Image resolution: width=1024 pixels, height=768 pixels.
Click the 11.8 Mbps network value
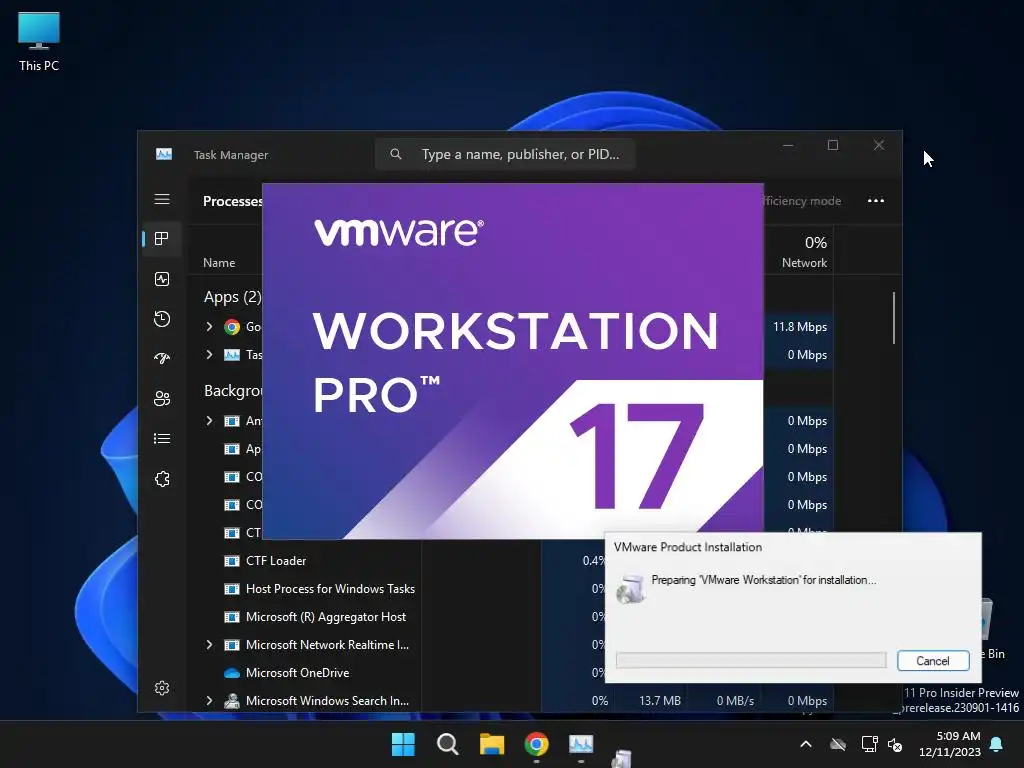pos(799,327)
